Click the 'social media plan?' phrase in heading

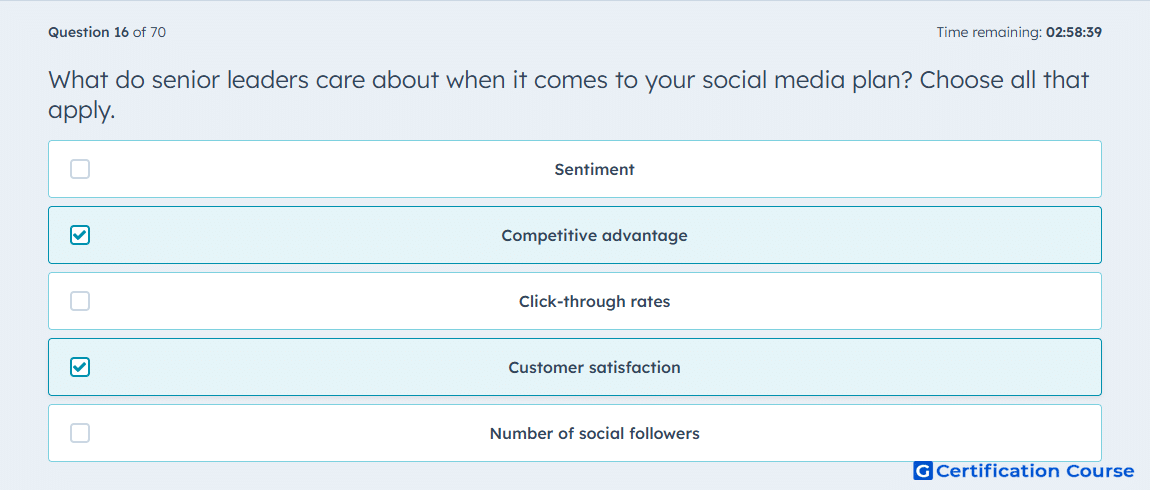pyautogui.click(x=807, y=81)
